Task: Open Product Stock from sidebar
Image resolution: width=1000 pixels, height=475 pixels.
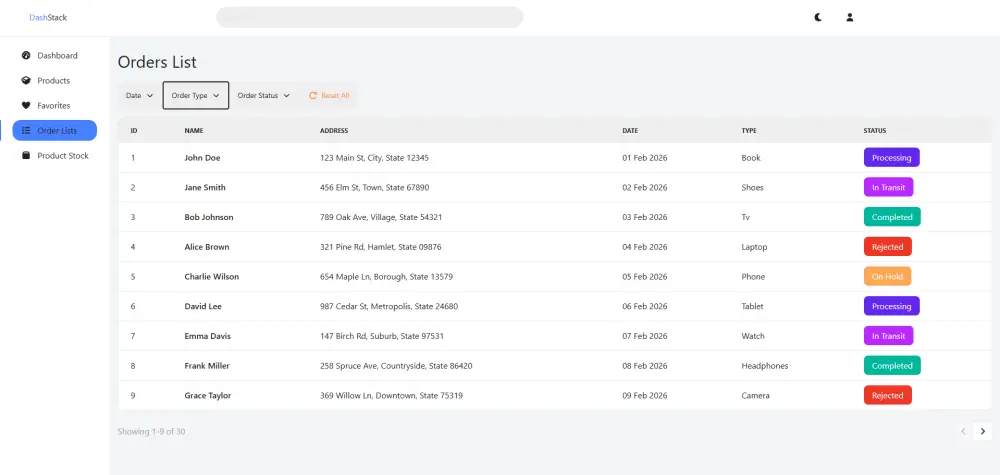Action: [55, 155]
